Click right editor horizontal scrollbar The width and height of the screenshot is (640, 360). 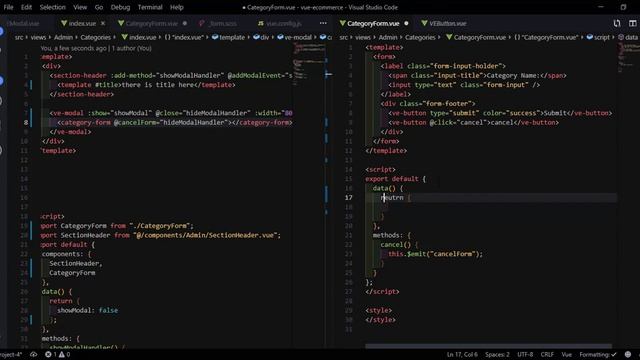pyautogui.click(x=488, y=346)
